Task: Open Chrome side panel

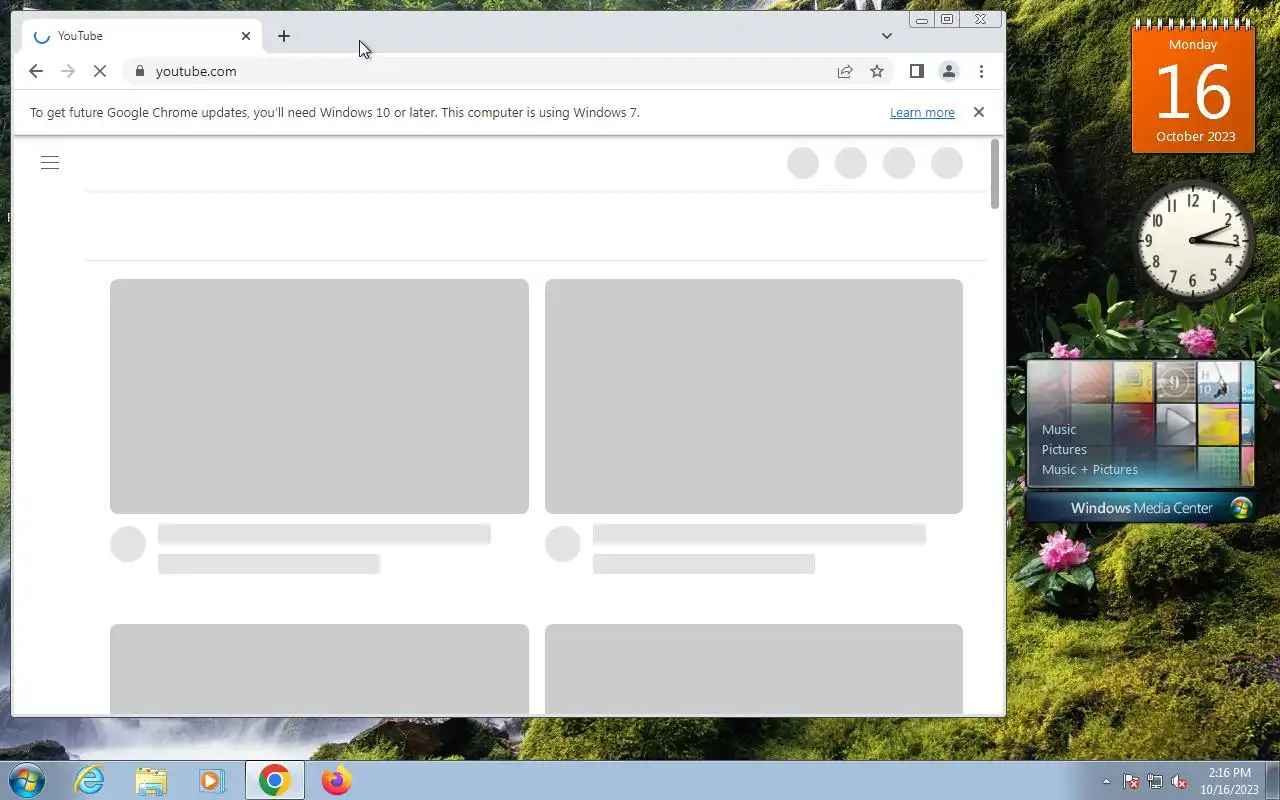Action: (x=916, y=71)
